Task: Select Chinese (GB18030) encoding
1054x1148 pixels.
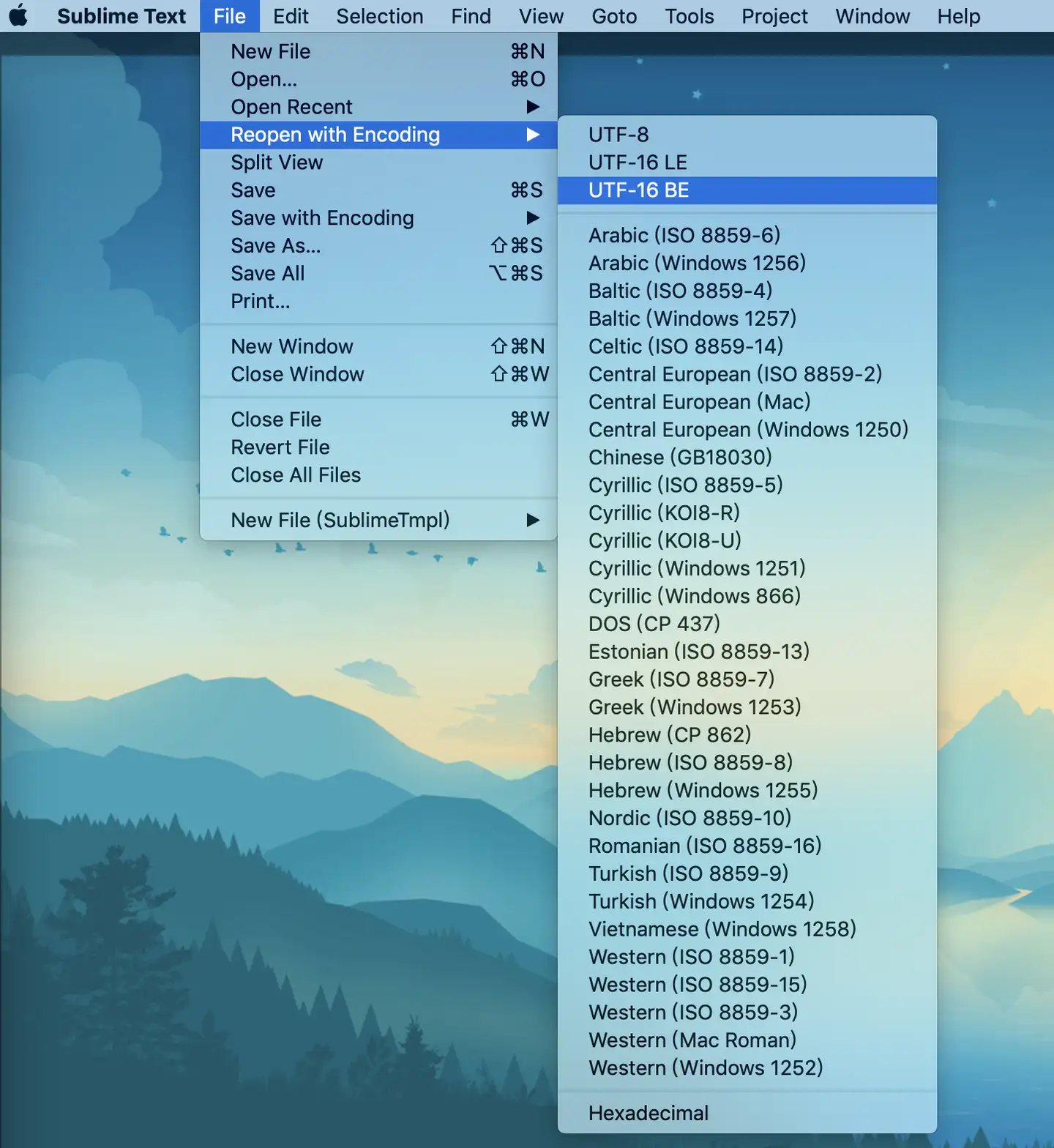Action: click(747, 458)
